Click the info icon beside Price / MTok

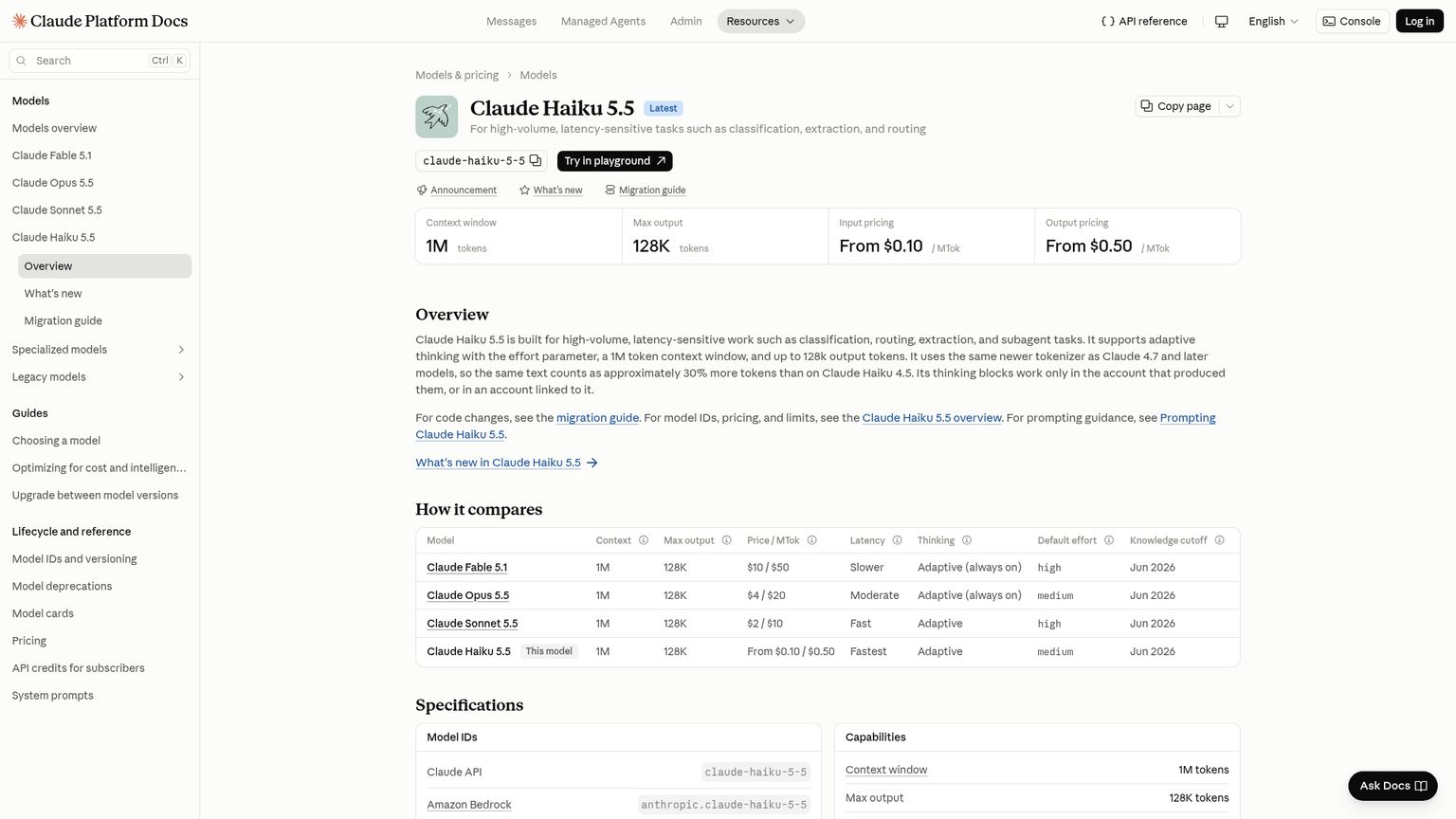pos(812,540)
